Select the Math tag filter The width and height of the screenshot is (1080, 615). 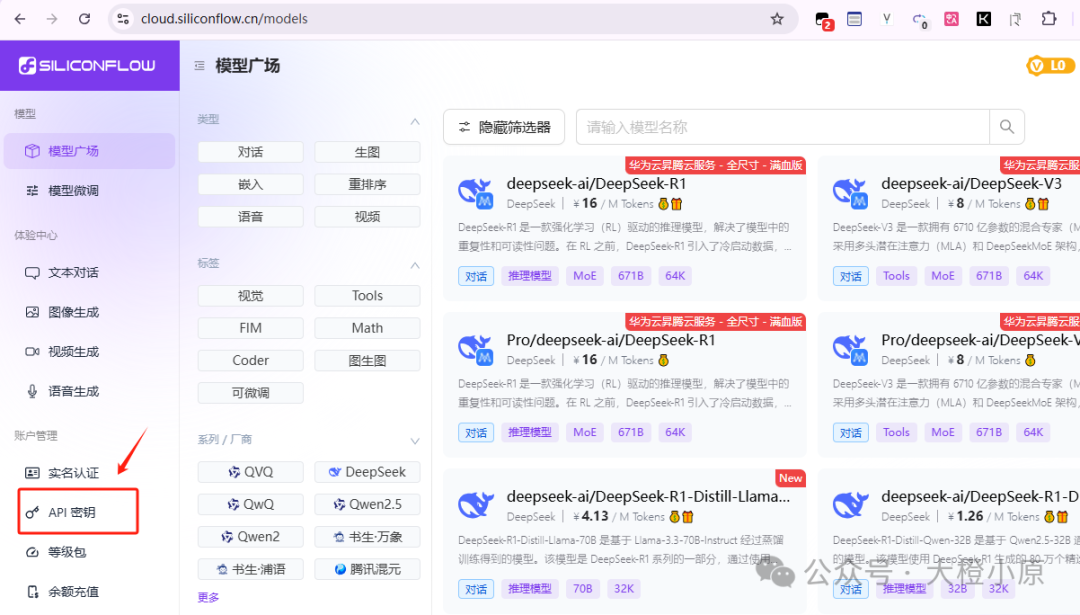coord(367,329)
